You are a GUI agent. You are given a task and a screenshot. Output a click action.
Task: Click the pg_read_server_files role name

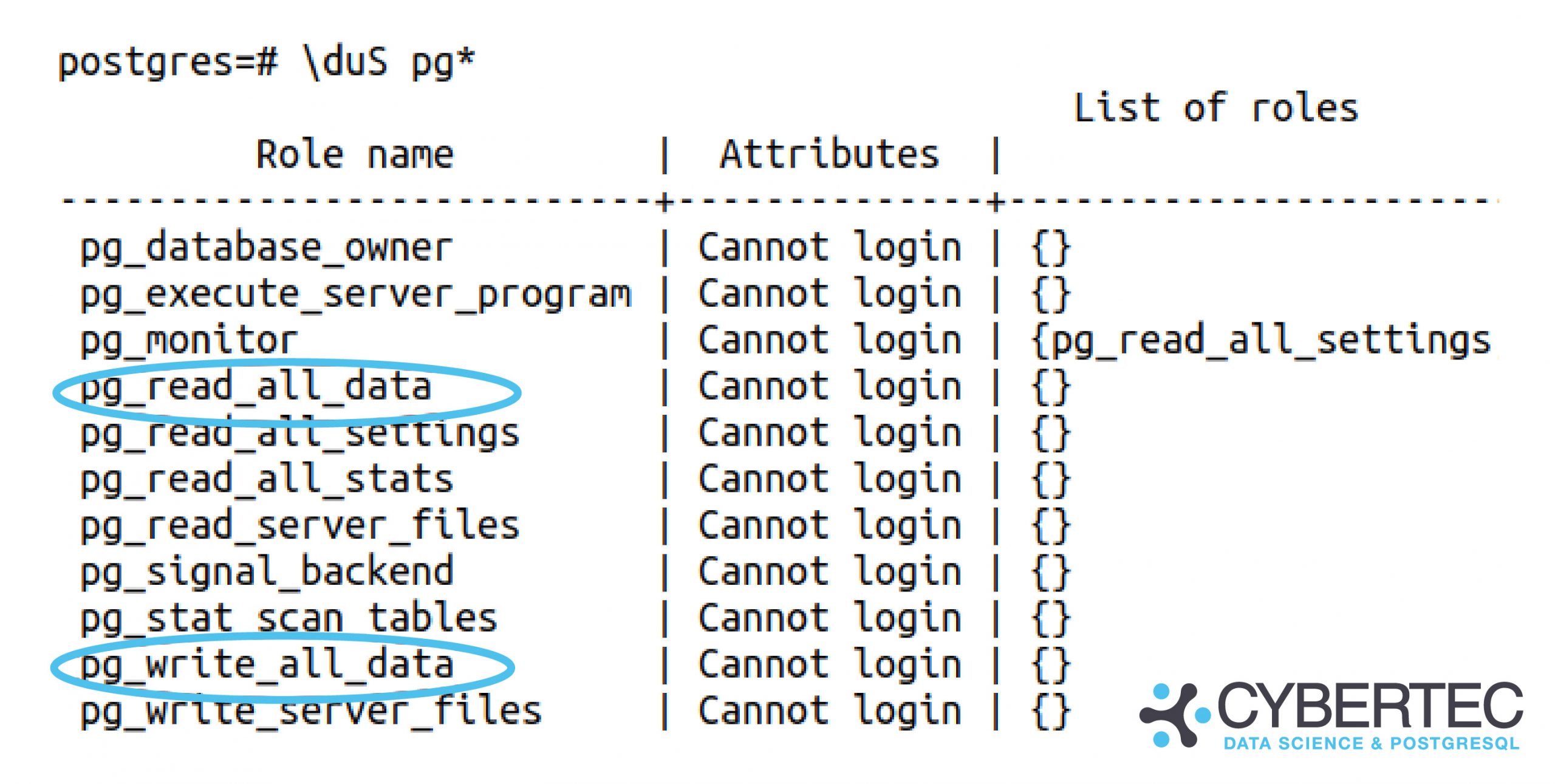tap(300, 527)
